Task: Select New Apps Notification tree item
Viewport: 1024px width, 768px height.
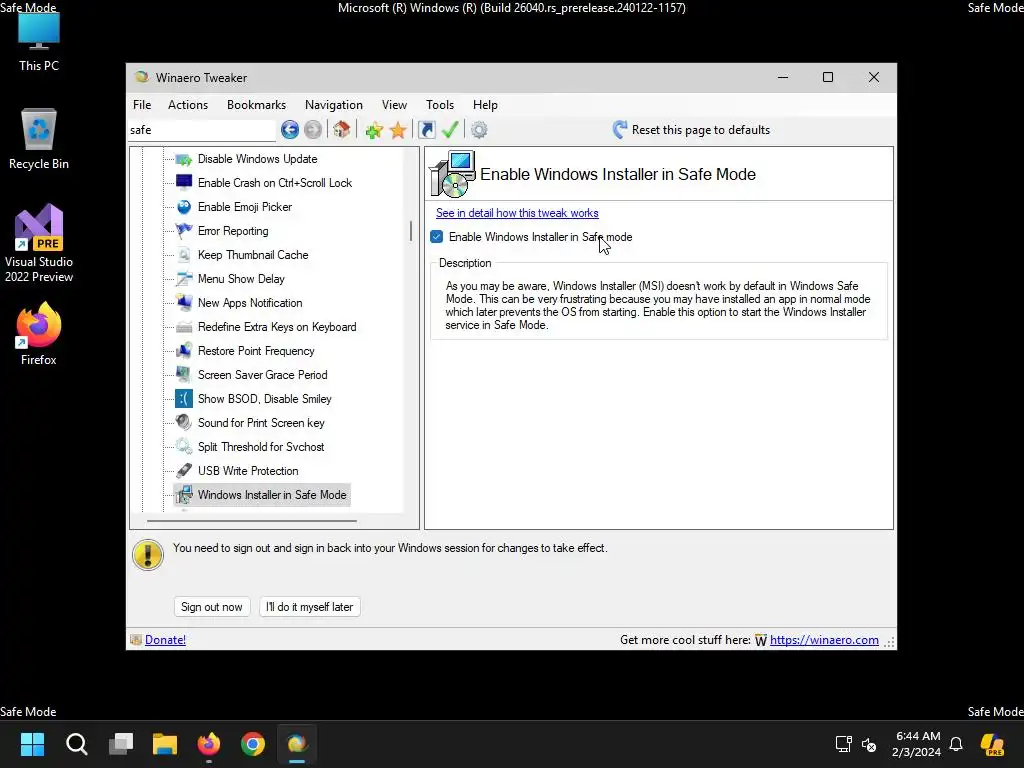Action: tap(250, 303)
